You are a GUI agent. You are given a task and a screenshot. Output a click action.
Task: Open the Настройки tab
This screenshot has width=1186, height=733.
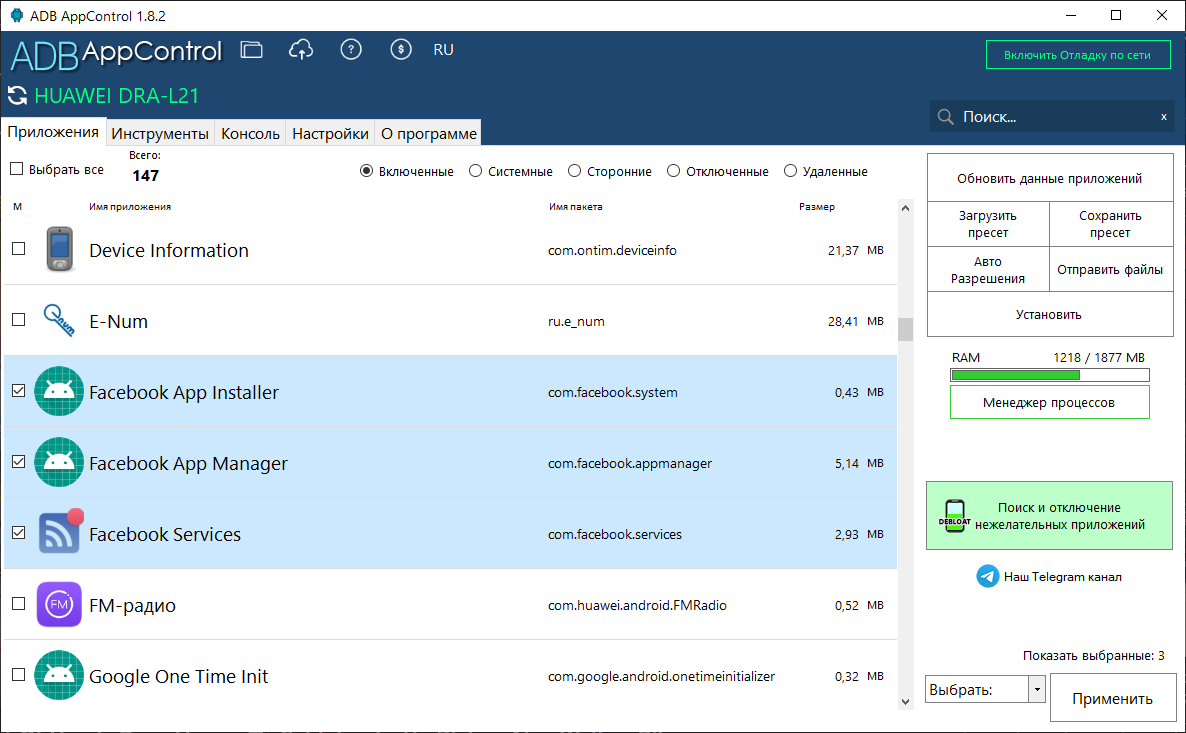(x=331, y=134)
